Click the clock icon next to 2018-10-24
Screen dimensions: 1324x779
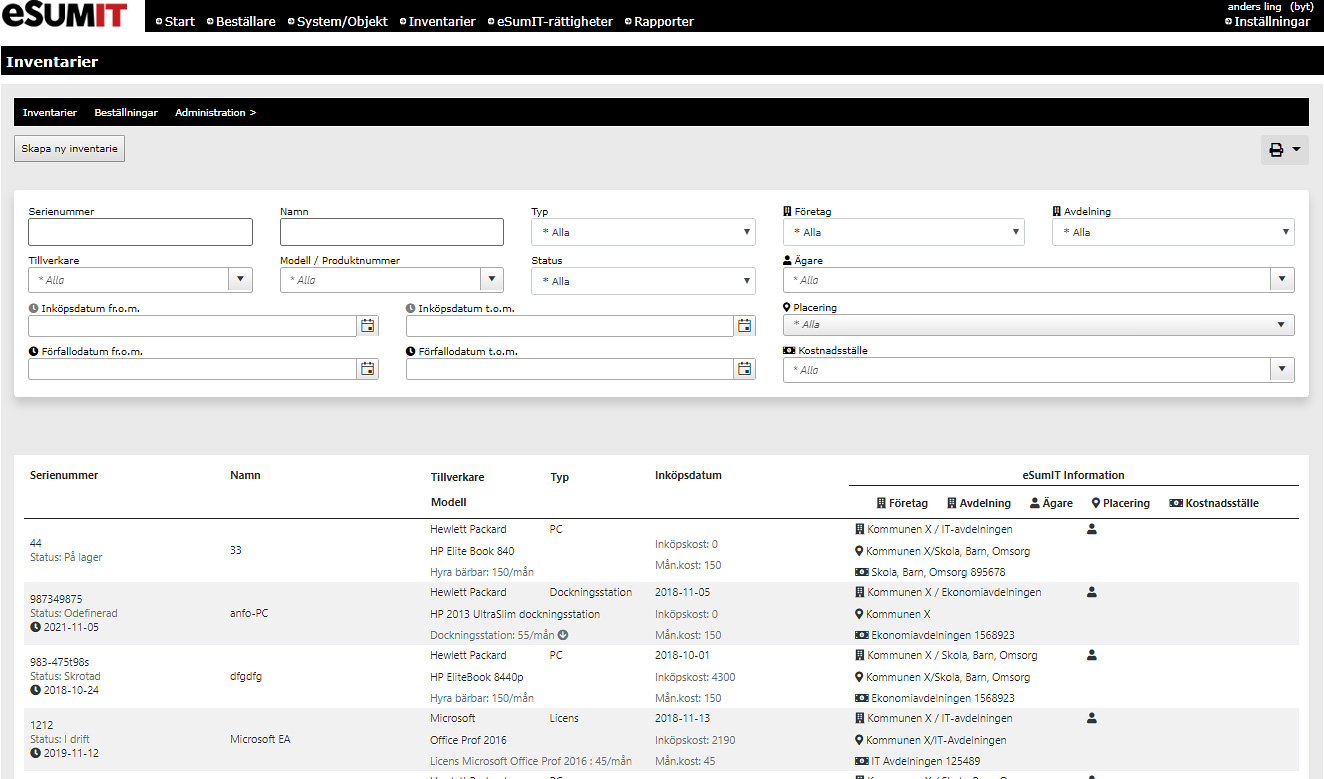35,690
